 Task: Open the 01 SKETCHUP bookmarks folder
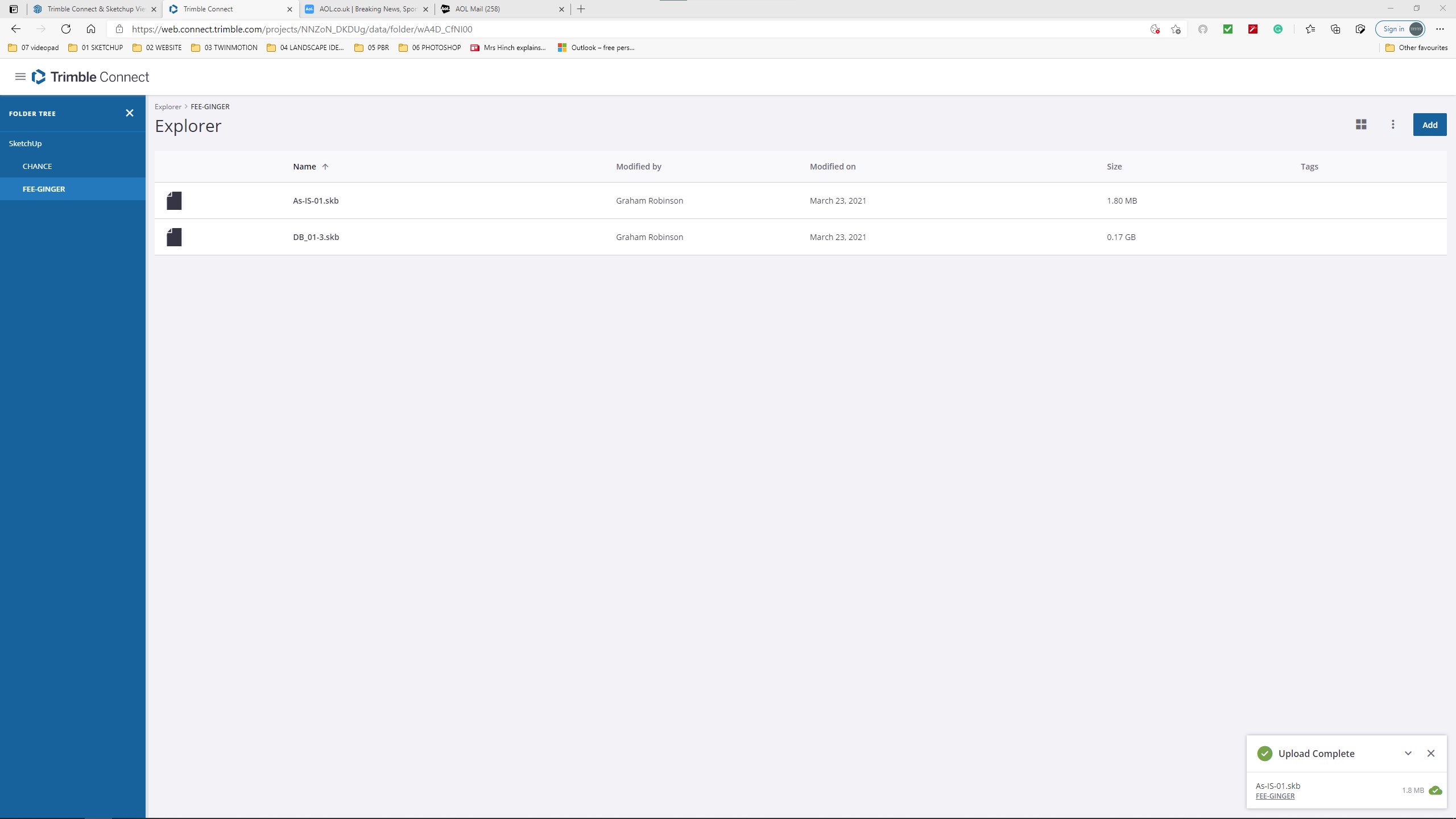[96, 48]
